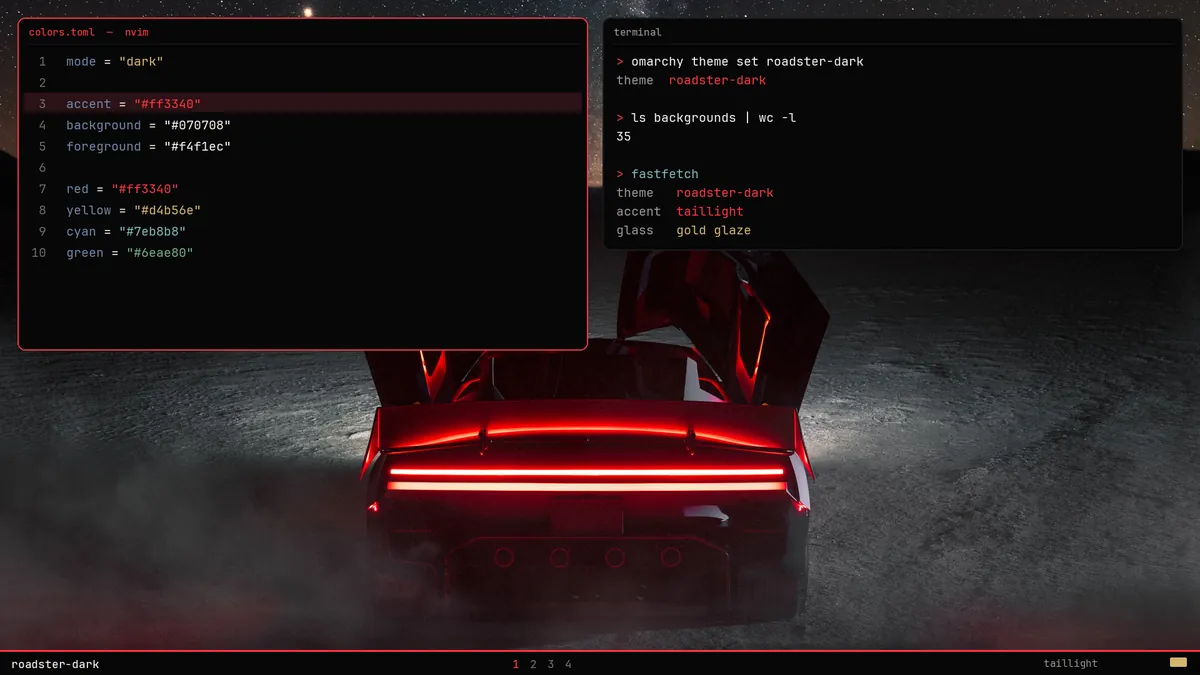1200x675 pixels.
Task: Click the glass label in the fastfetch output
Action: pyautogui.click(x=635, y=231)
